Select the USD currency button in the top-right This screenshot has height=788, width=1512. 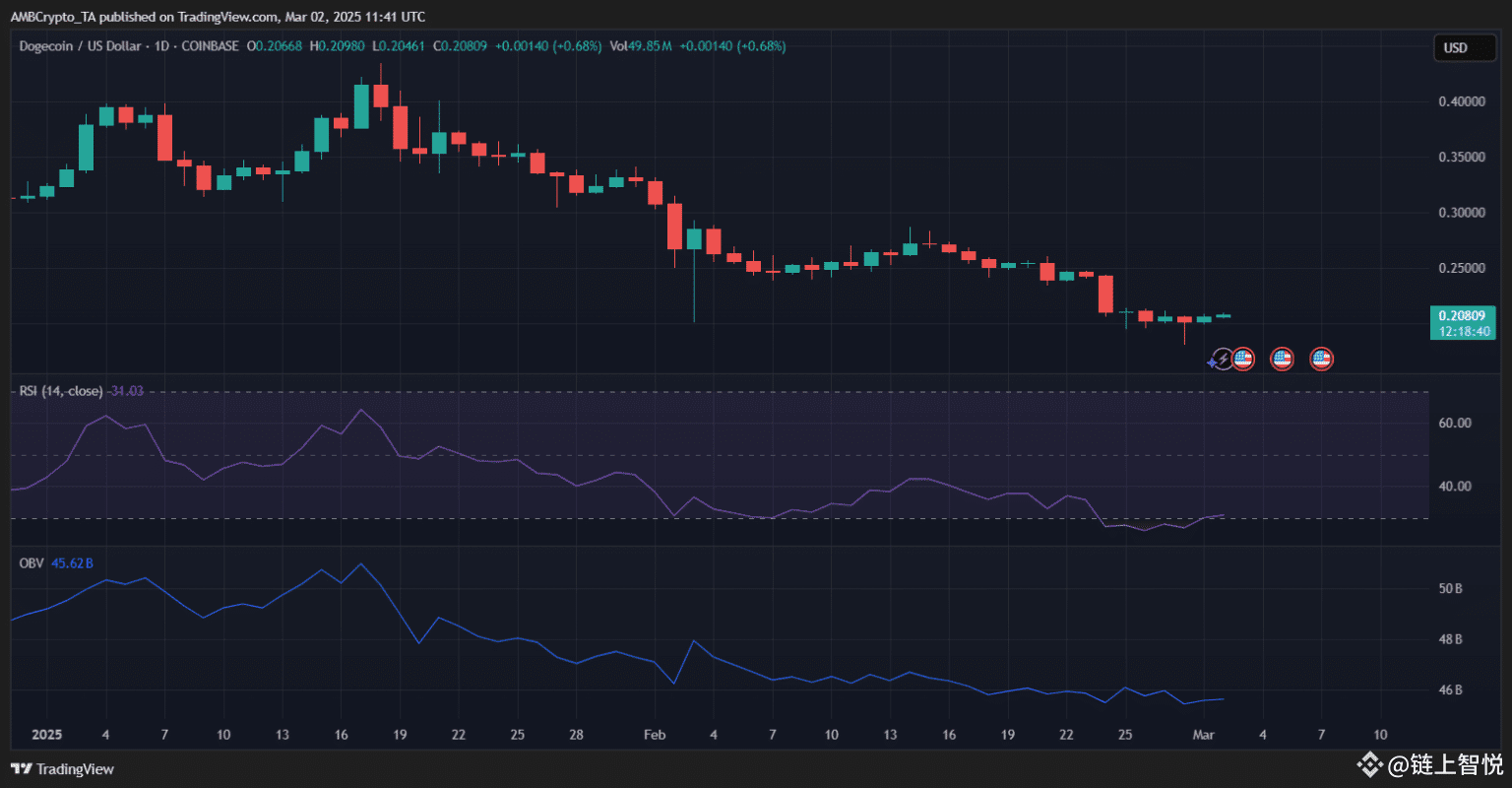pos(1465,46)
